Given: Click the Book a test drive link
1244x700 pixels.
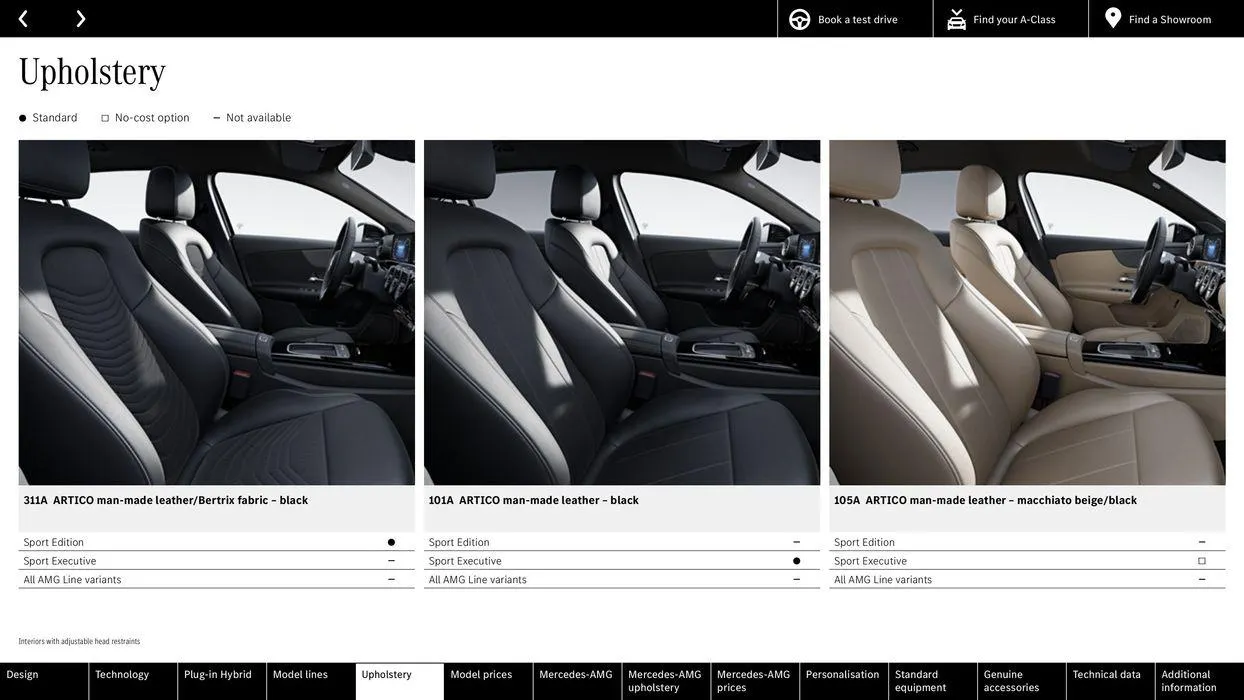Looking at the screenshot, I should [x=857, y=20].
